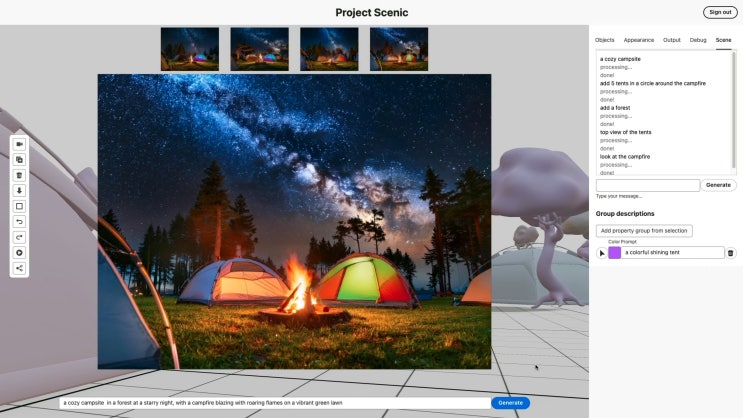Viewport: 743px width, 418px height.
Task: Click 'add 5 tents in a circle' entry
Action: [652, 83]
